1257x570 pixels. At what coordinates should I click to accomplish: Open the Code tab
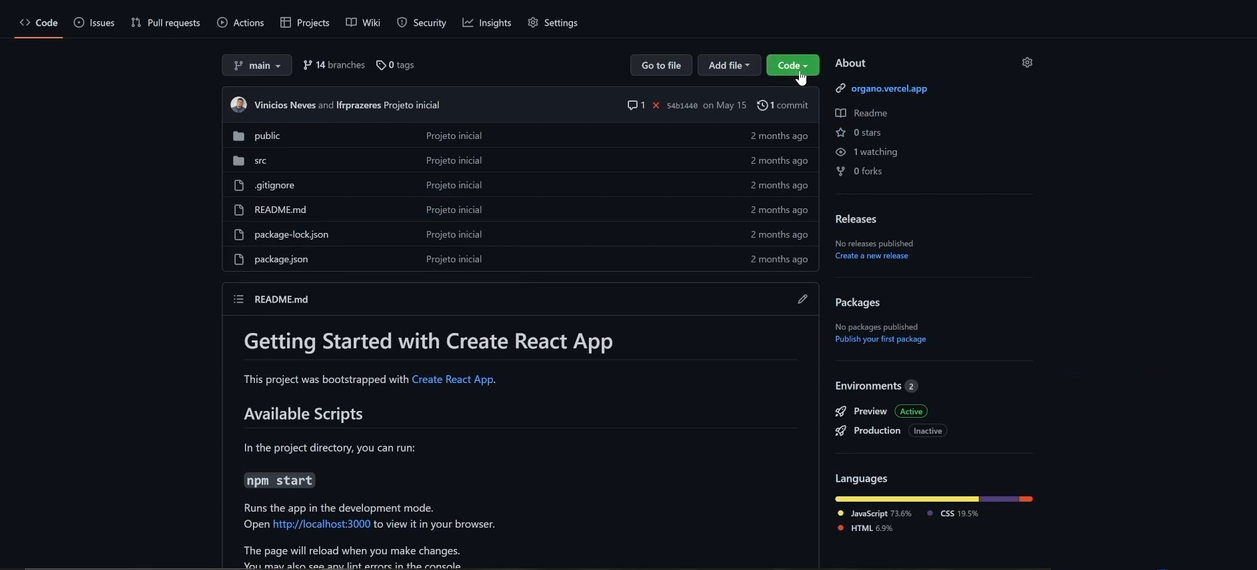(39, 22)
